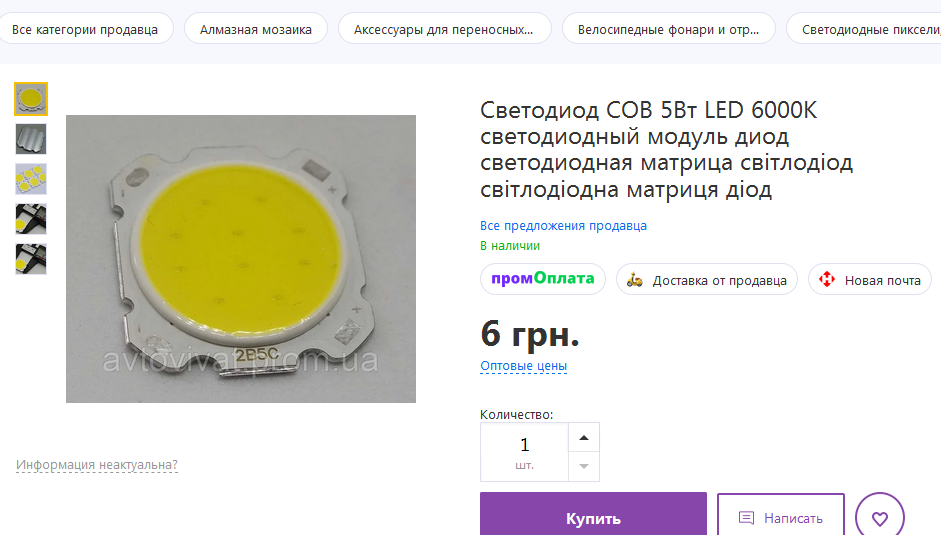Click Информация неактуальна? link
This screenshot has height=535, width=941.
pyautogui.click(x=97, y=465)
